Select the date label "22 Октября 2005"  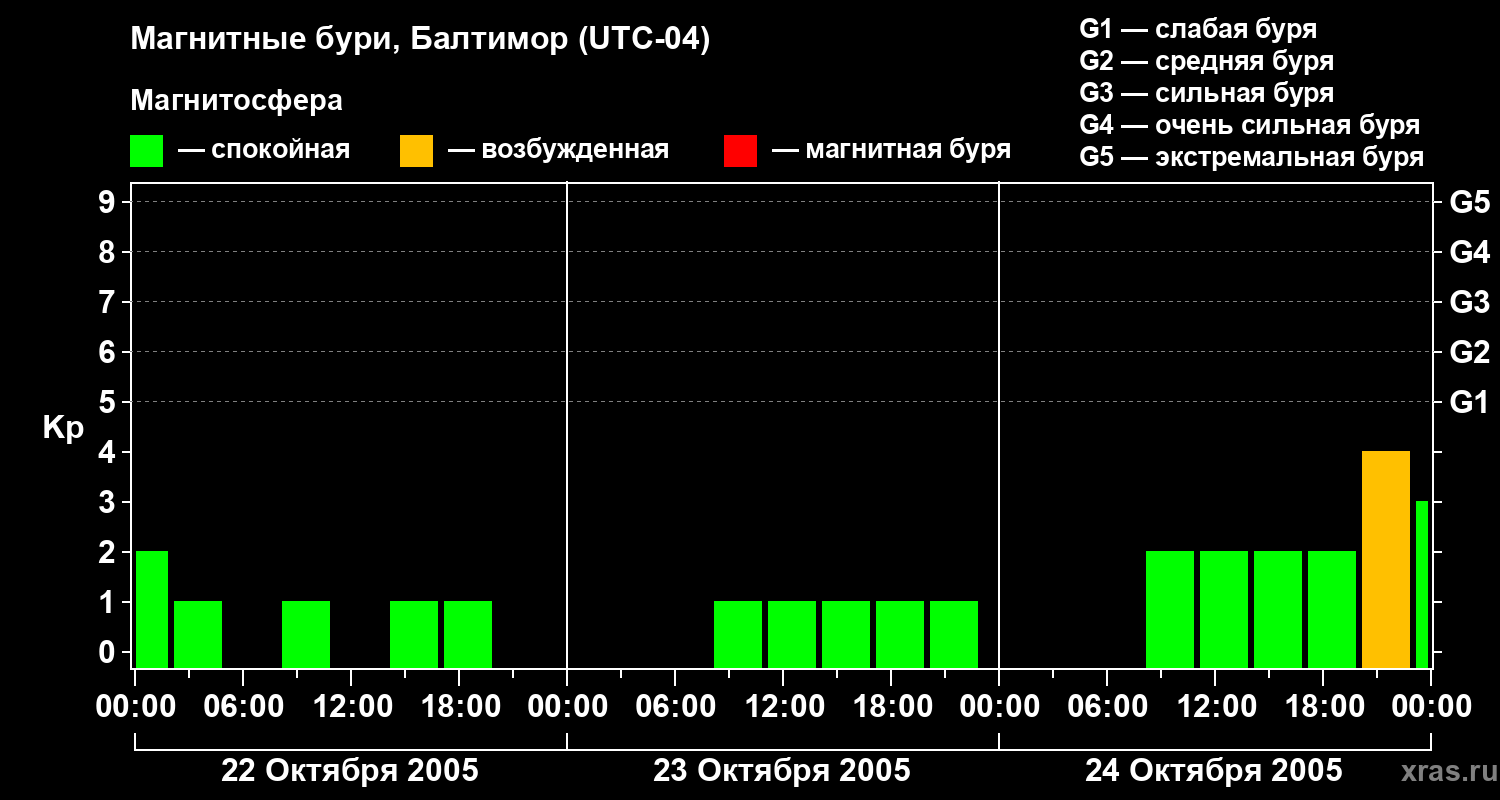(350, 771)
